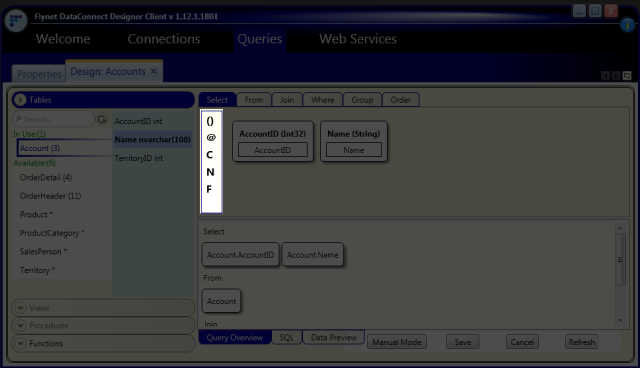Click the Account block under From
640x368 pixels.
(x=221, y=301)
